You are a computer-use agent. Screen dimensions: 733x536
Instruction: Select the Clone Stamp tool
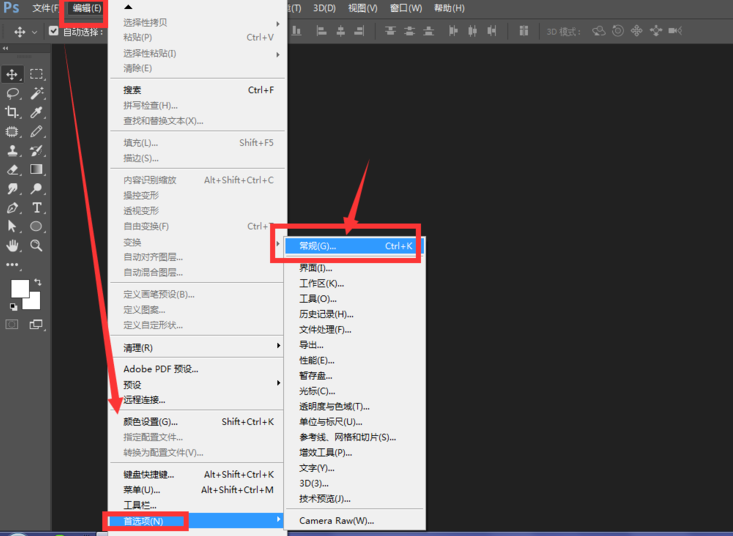click(x=12, y=150)
